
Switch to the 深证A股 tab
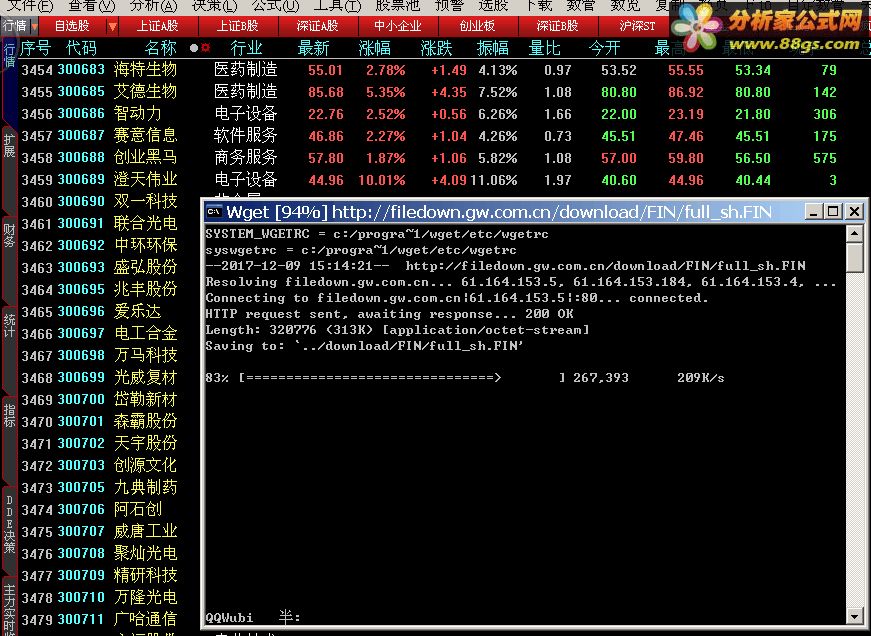click(x=317, y=26)
